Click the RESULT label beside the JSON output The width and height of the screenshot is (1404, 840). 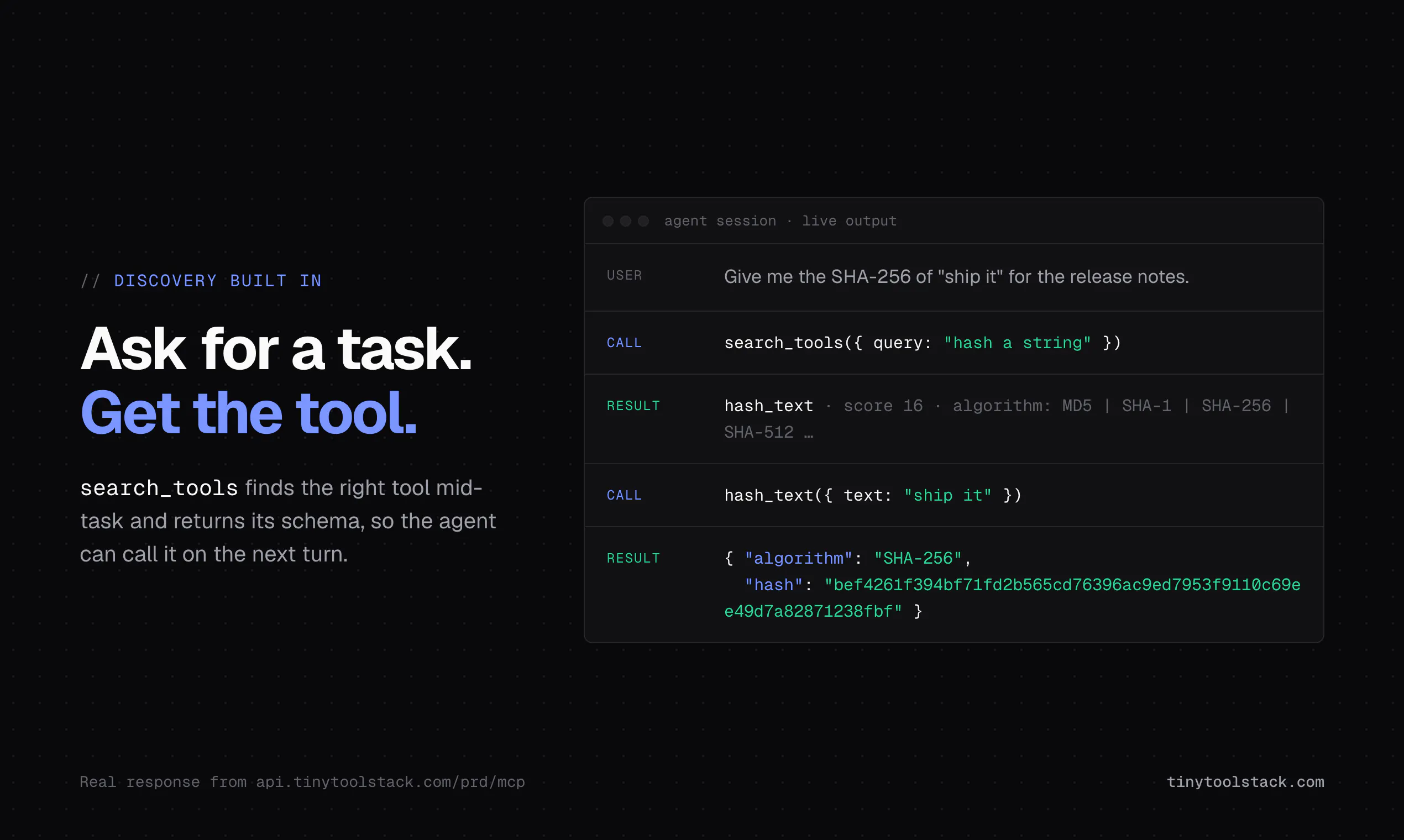point(633,558)
